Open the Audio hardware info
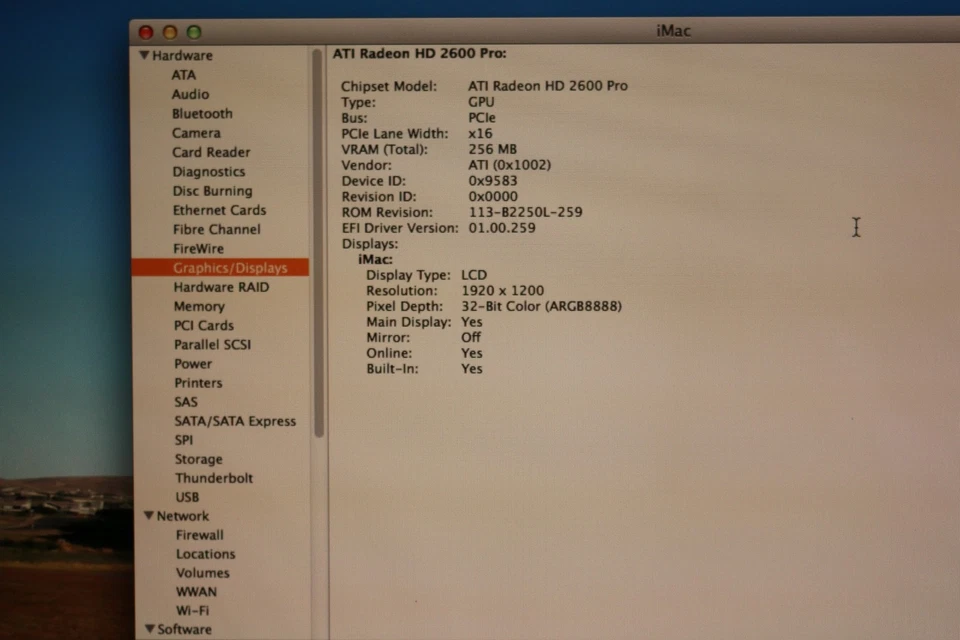The width and height of the screenshot is (960, 640). coord(188,94)
